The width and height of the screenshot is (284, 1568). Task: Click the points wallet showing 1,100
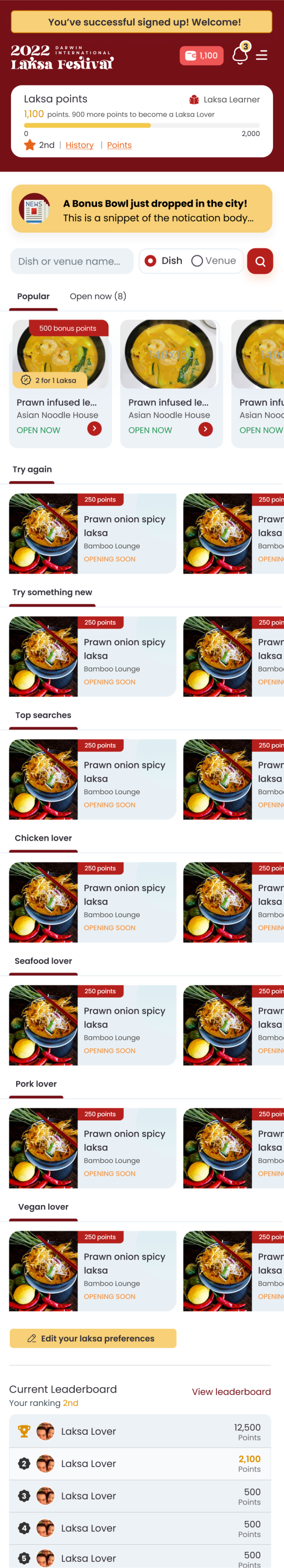click(x=203, y=55)
